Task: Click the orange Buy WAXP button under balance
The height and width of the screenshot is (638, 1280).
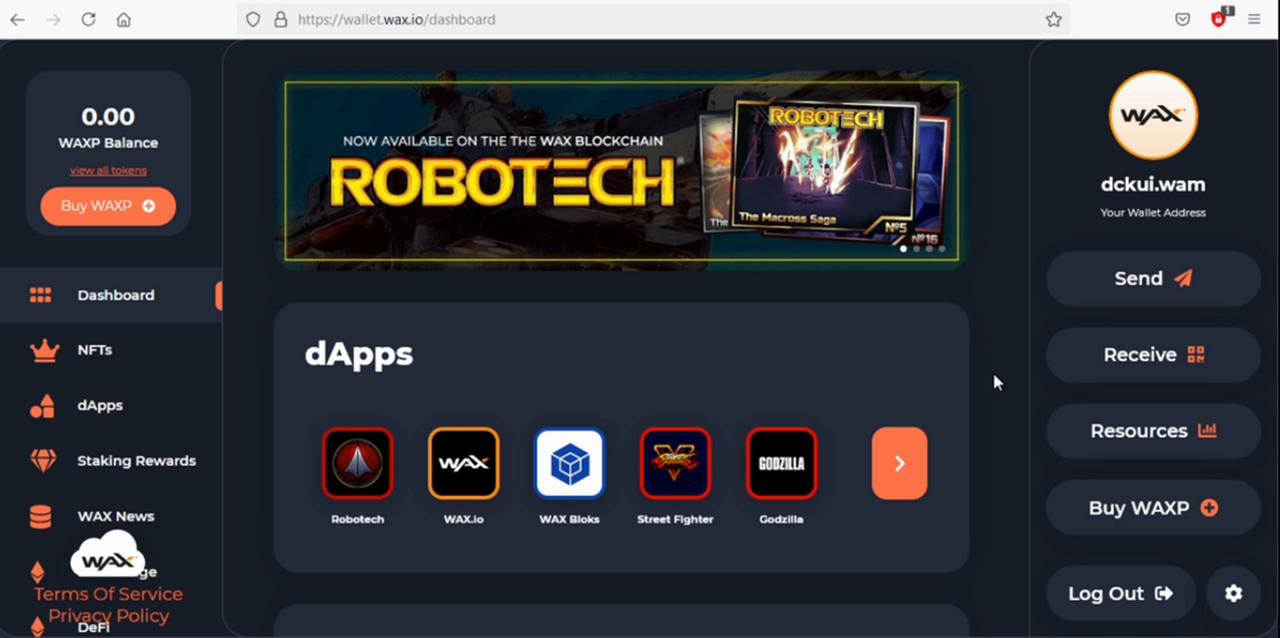Action: 108,206
